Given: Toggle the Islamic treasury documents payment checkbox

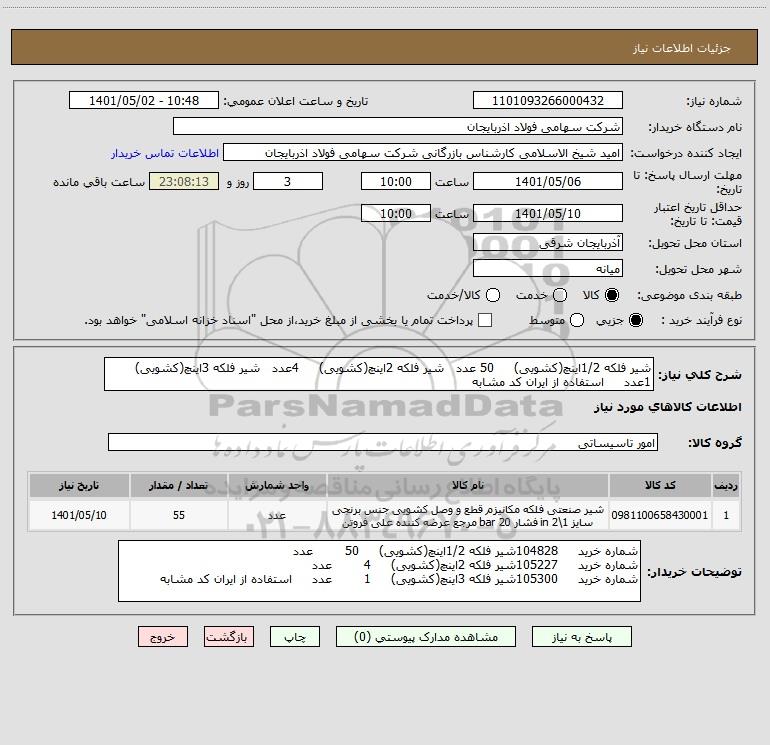Looking at the screenshot, I should coord(485,320).
